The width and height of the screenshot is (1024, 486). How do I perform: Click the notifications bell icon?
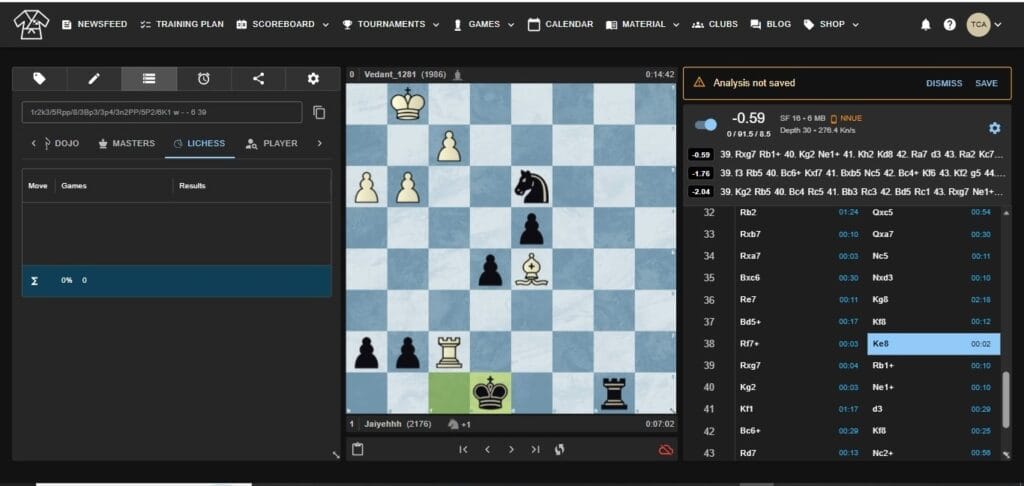pyautogui.click(x=925, y=24)
